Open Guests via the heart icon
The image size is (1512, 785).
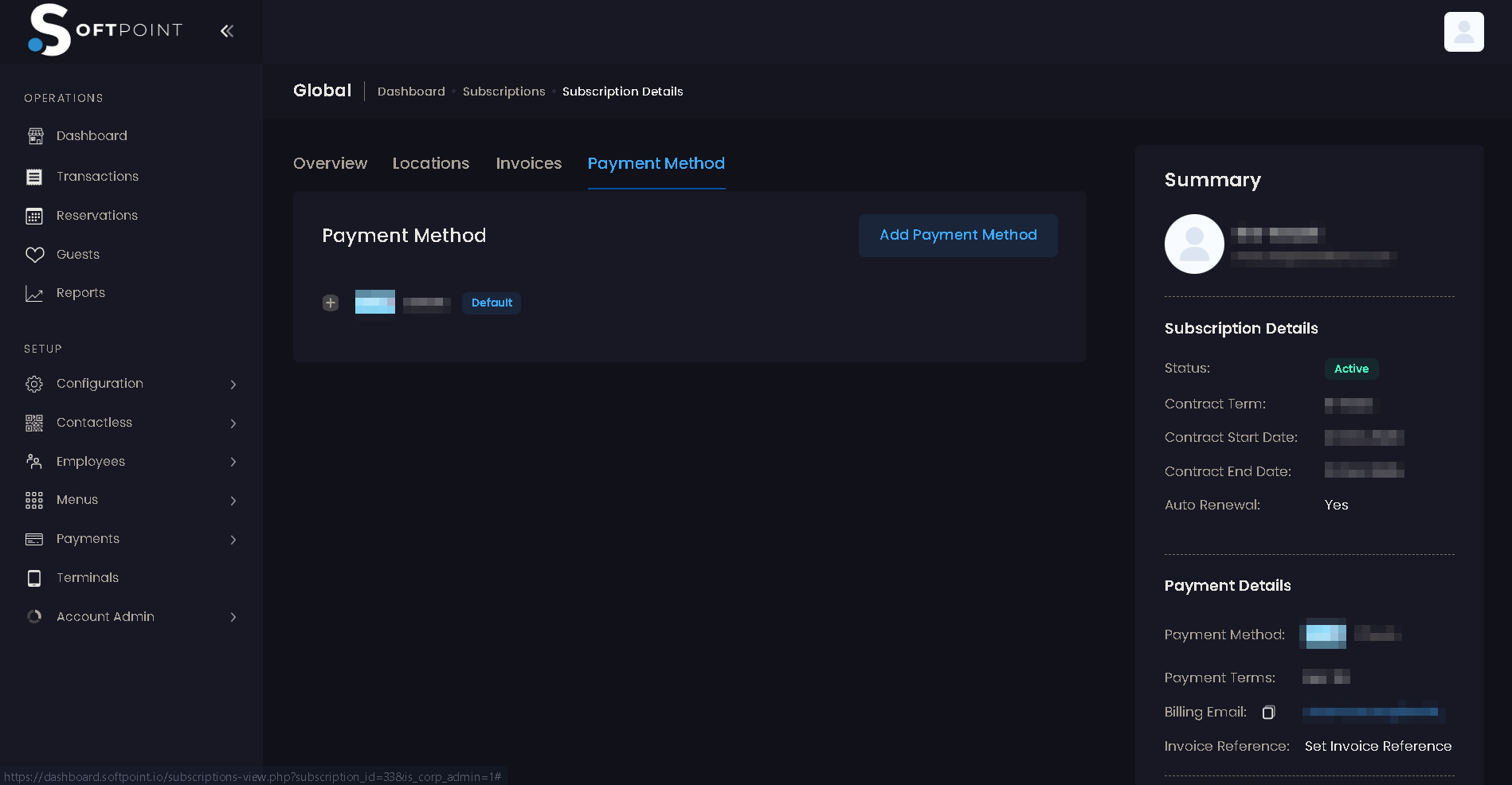34,255
